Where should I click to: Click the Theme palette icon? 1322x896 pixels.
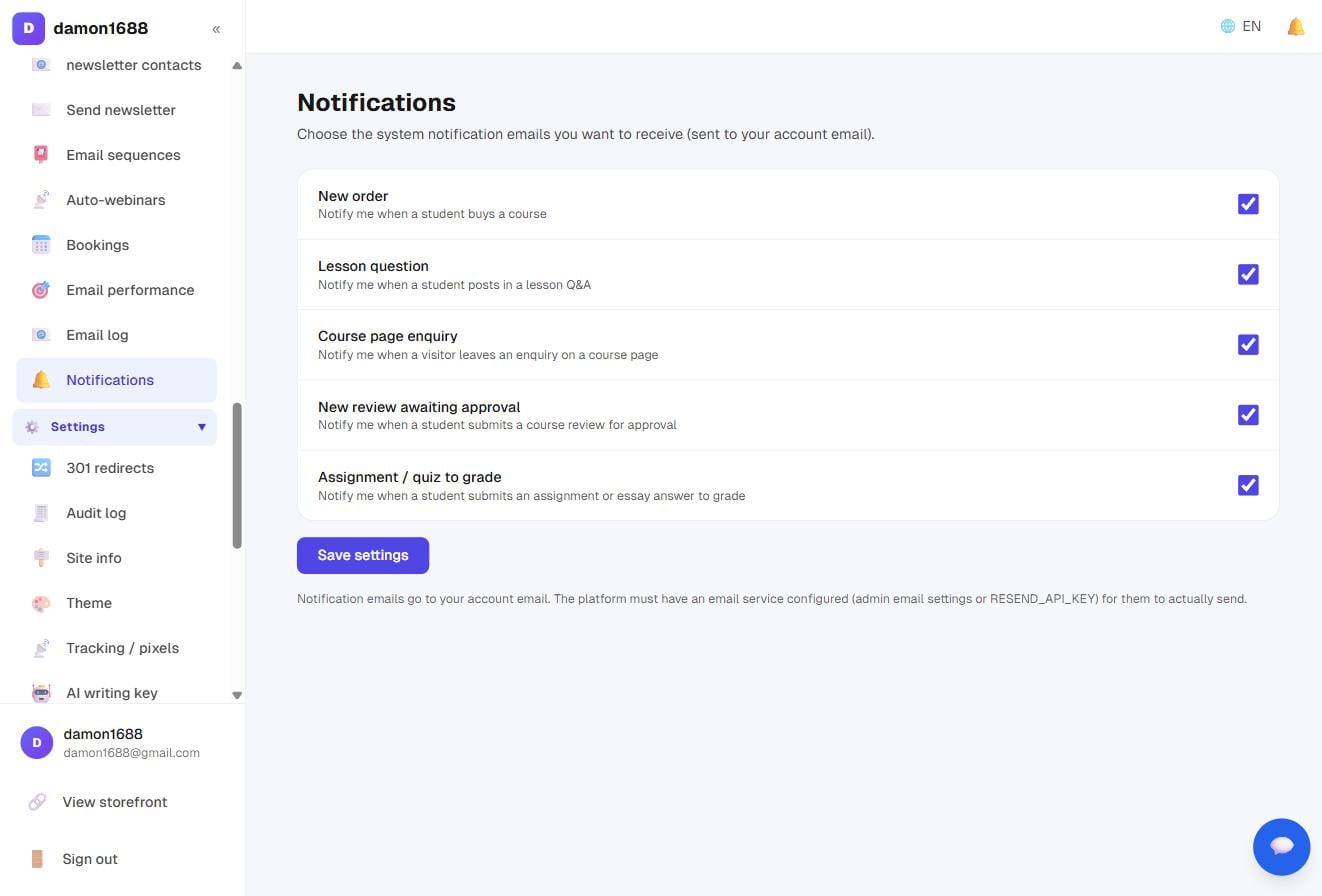click(41, 603)
